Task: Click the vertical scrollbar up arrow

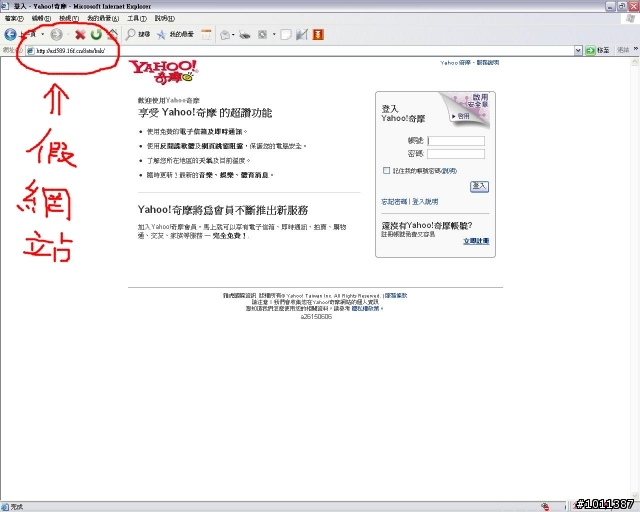Action: coord(636,62)
